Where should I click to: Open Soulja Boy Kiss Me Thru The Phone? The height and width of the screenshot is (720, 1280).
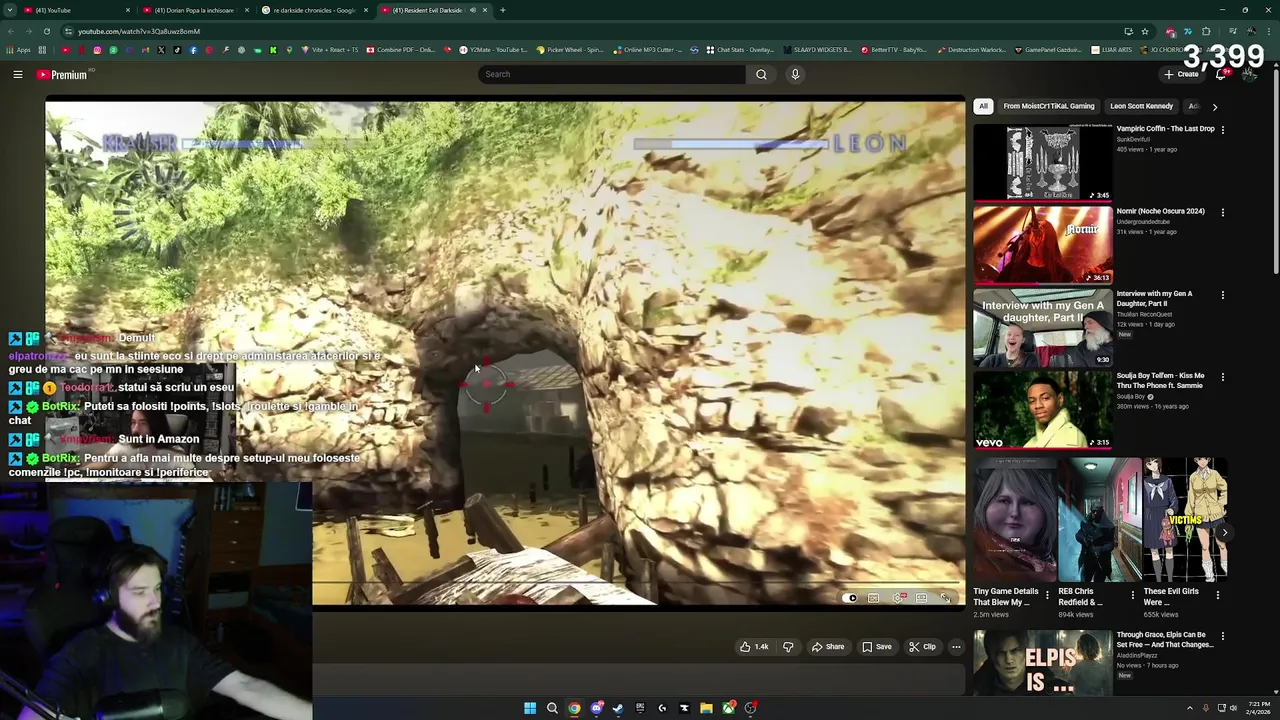1042,410
